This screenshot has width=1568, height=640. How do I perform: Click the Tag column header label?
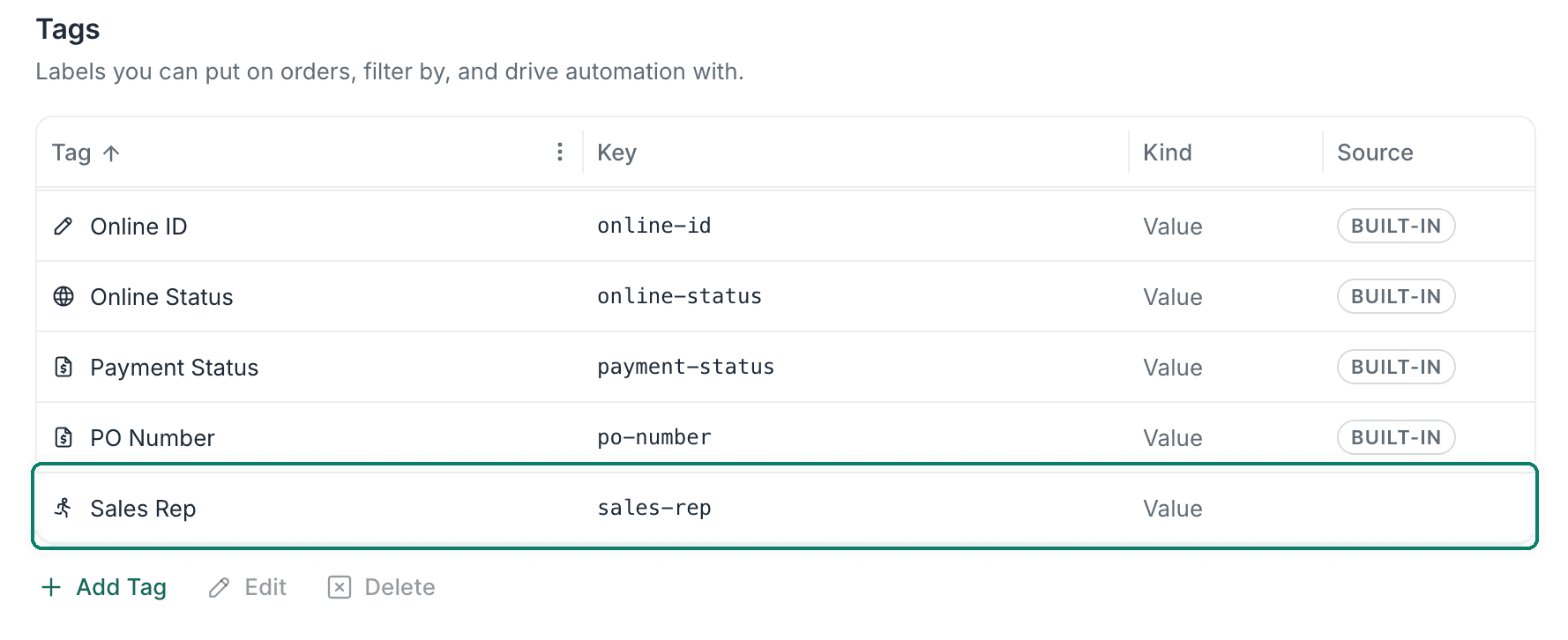coord(71,153)
